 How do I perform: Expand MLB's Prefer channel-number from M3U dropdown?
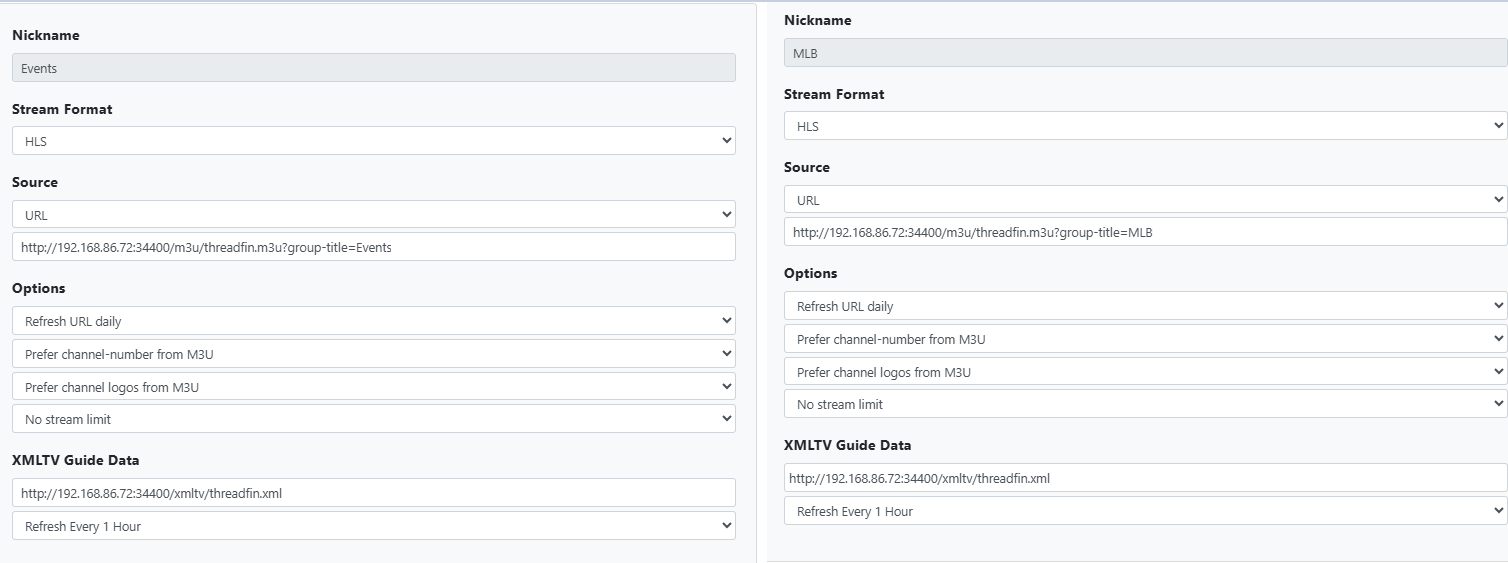tap(1145, 339)
